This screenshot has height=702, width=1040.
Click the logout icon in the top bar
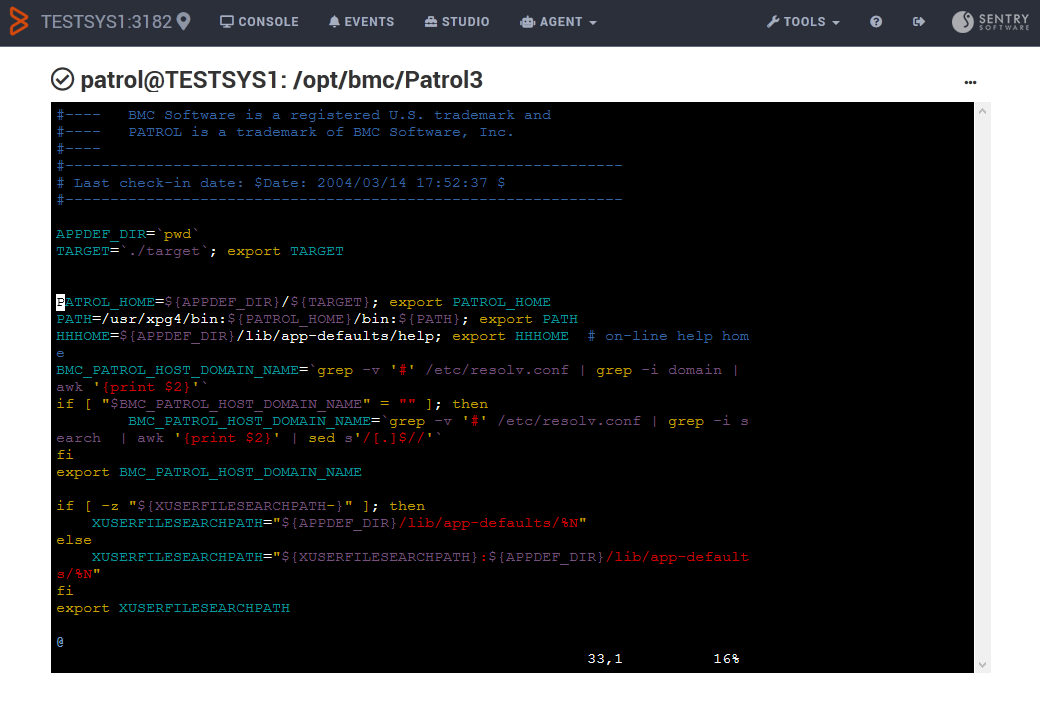click(x=919, y=20)
